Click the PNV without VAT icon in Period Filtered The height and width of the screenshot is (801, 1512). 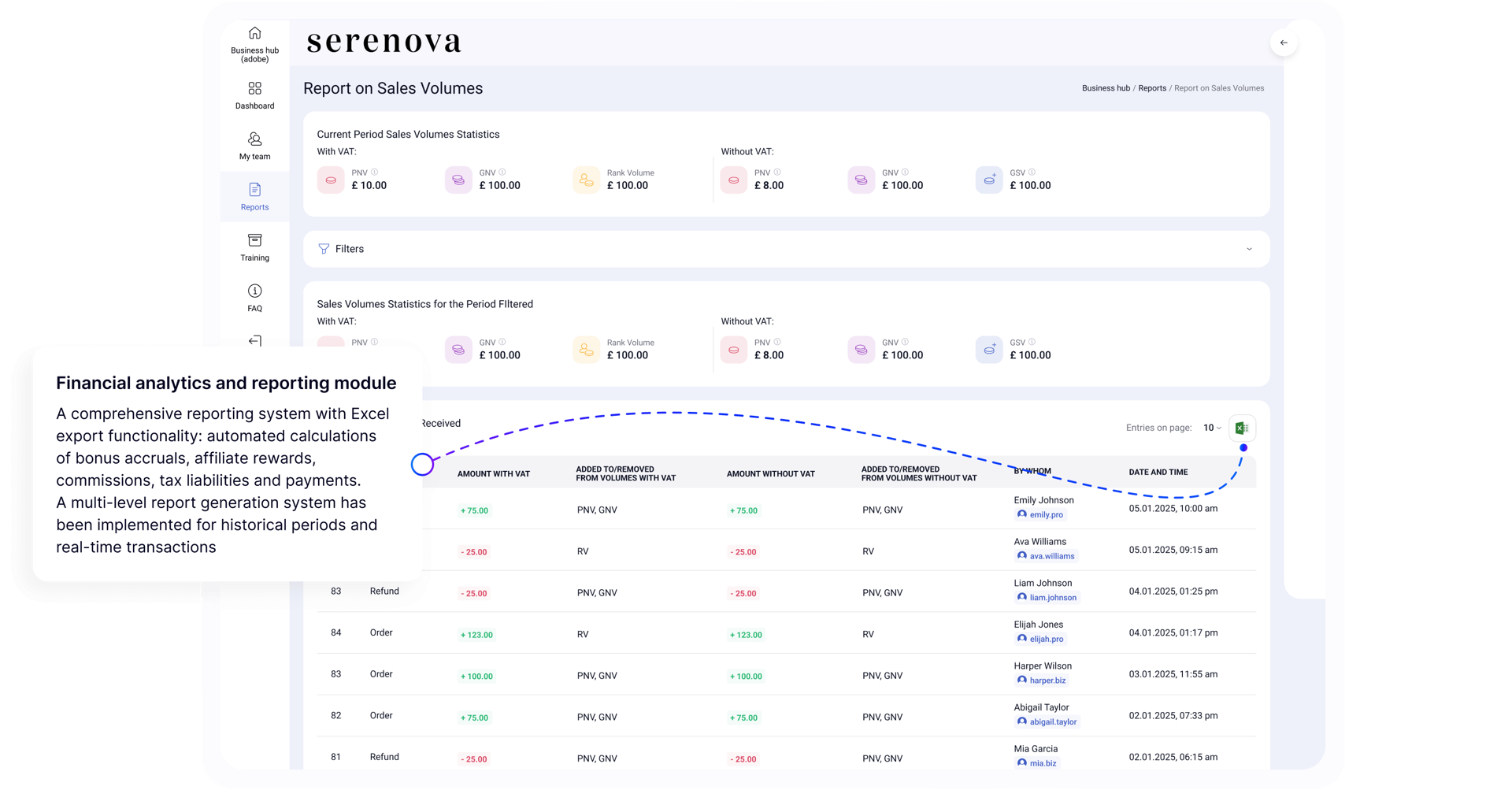[x=733, y=350]
